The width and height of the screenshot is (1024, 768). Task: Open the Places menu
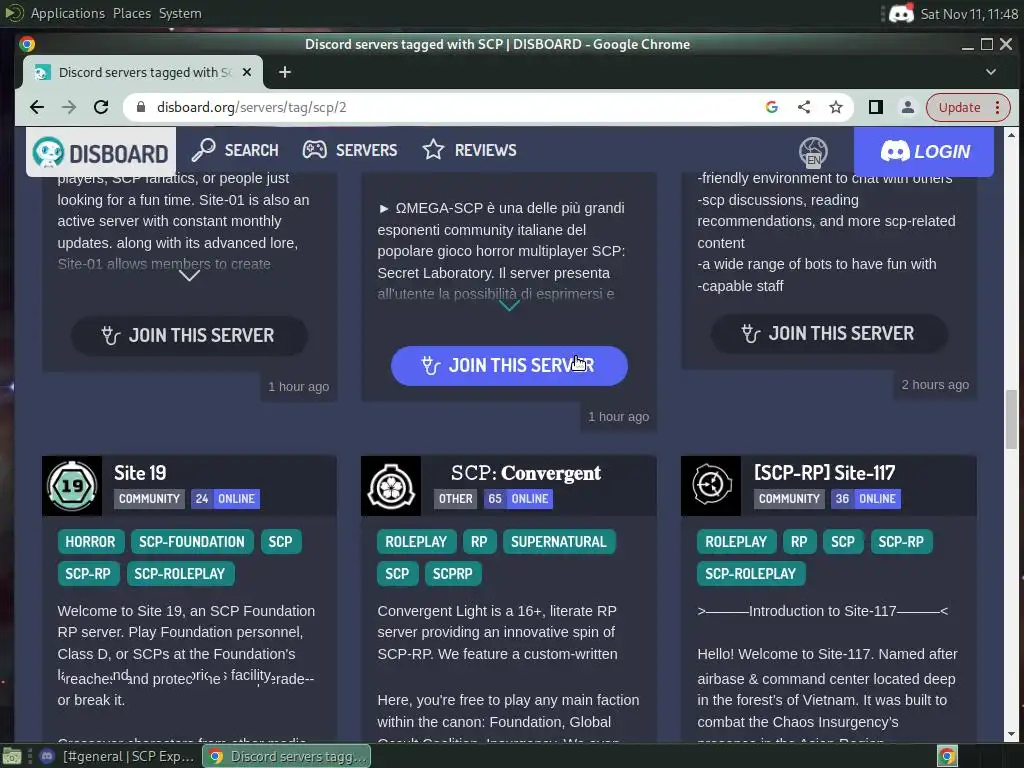(x=132, y=13)
